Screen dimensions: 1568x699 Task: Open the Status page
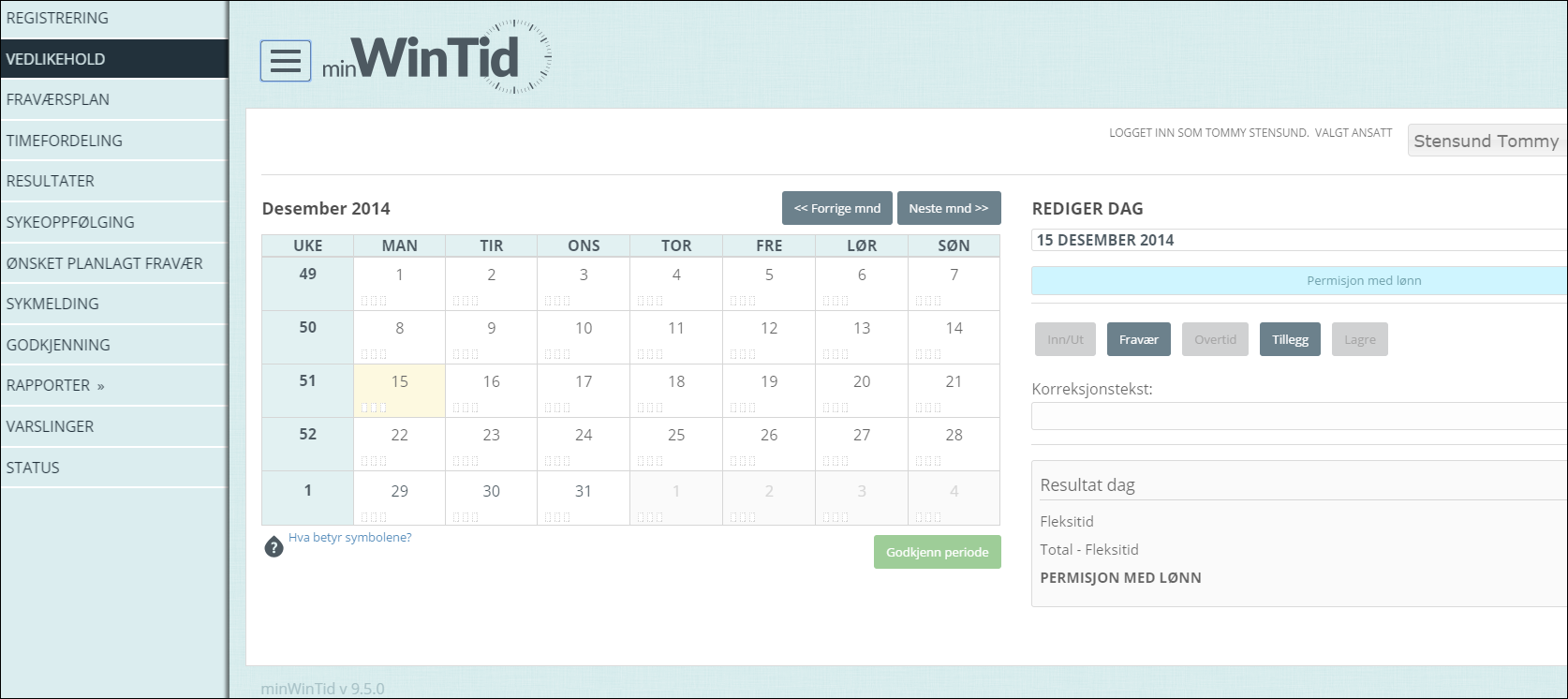(114, 468)
